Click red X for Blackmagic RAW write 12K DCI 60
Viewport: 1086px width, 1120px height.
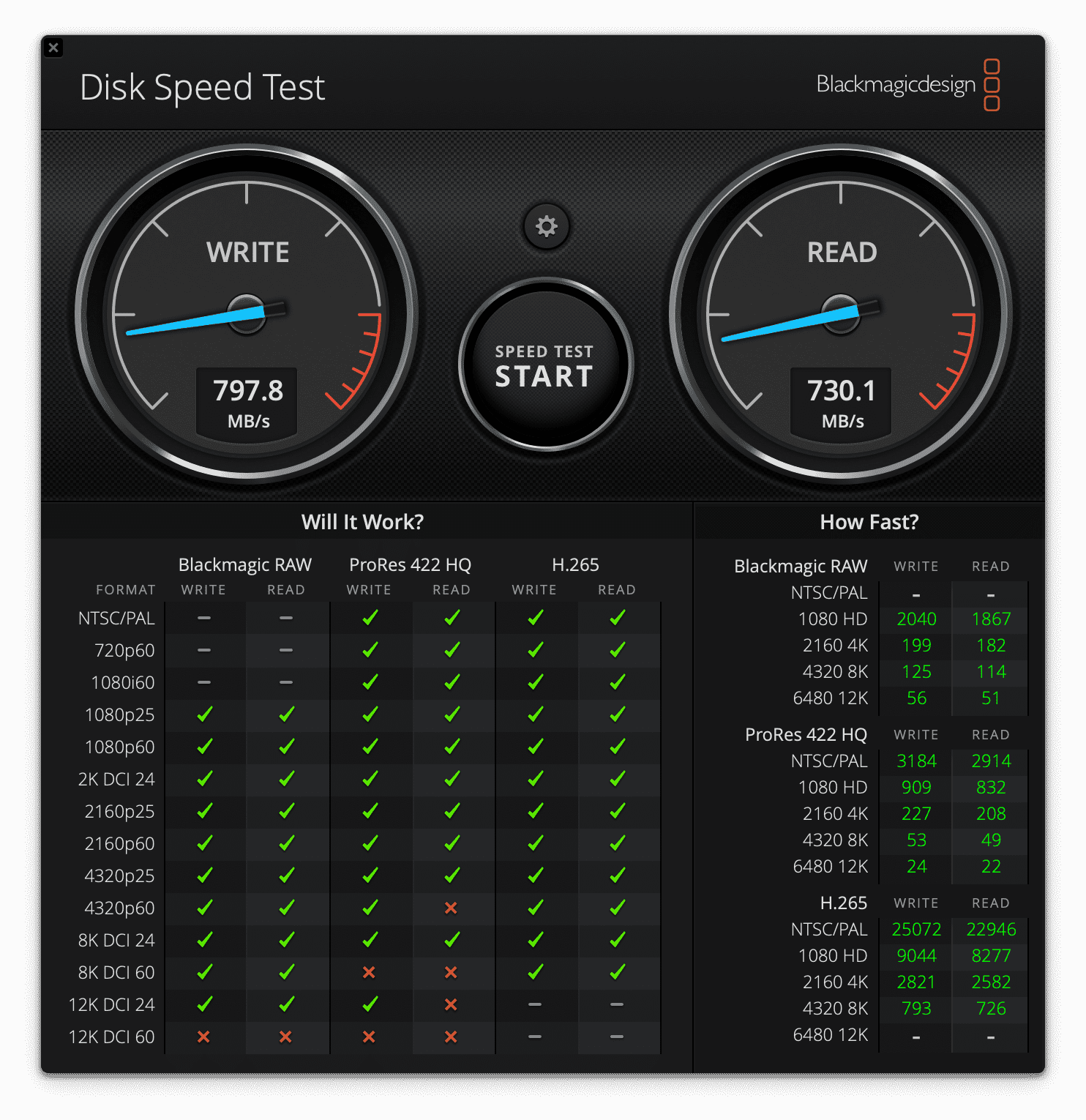[204, 1037]
